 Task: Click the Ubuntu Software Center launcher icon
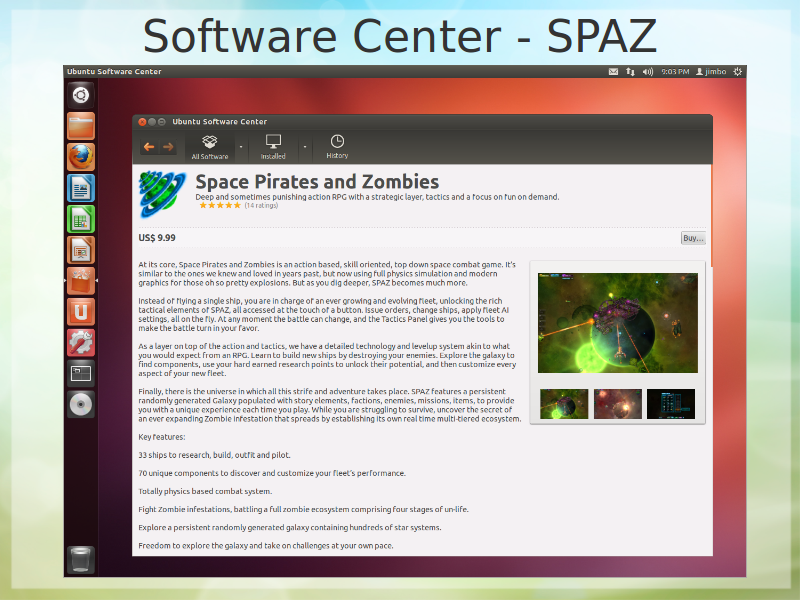pos(81,281)
